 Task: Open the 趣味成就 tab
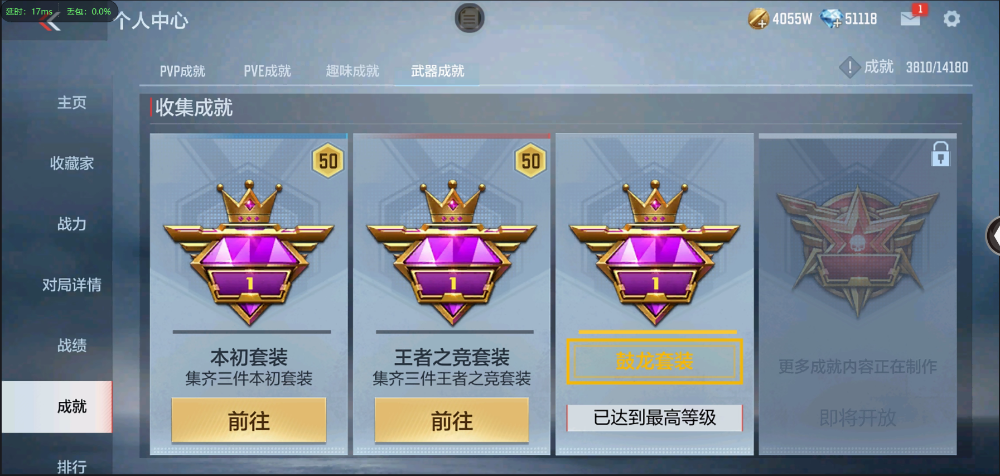pos(353,71)
